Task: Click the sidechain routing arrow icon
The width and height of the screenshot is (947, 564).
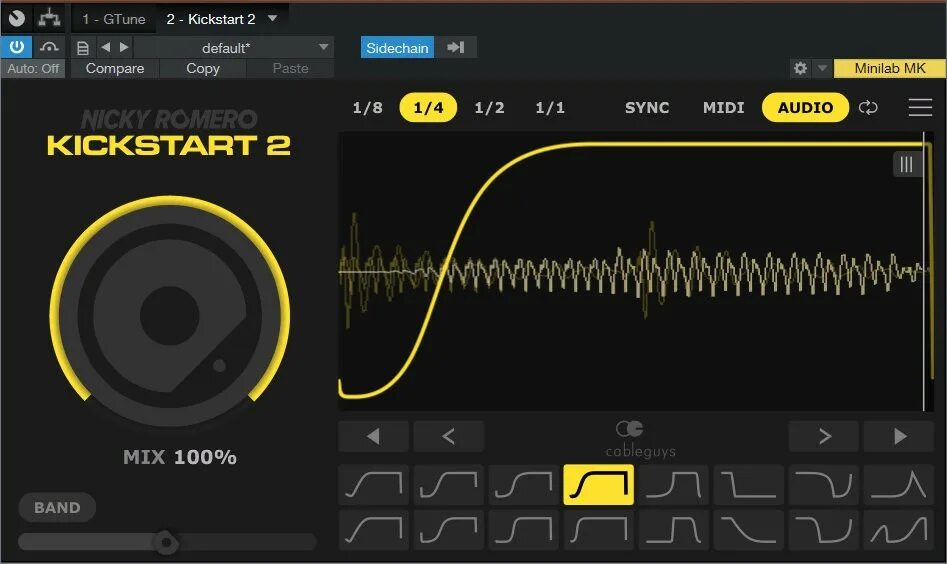Action: [455, 47]
